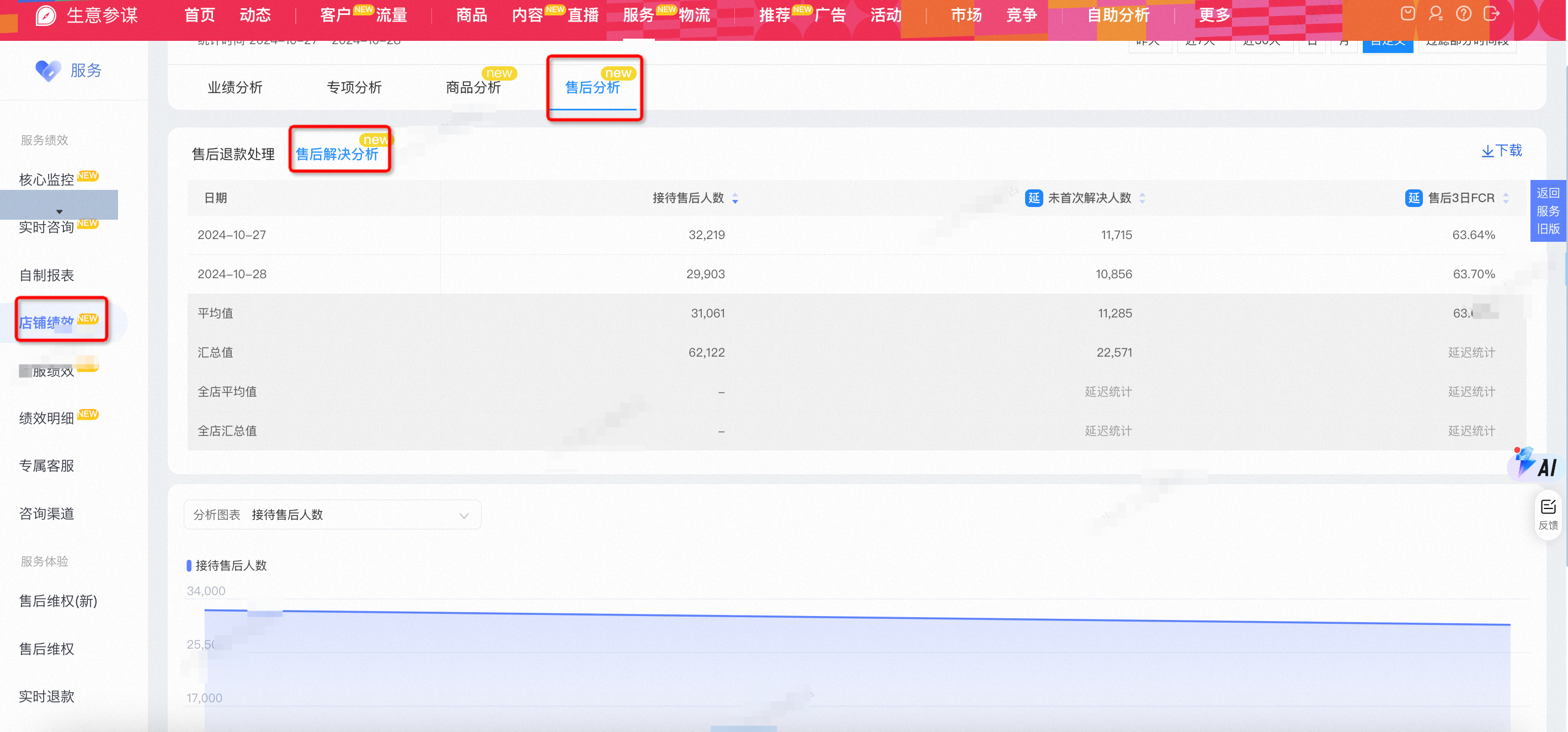Toggle the 接待售后人数 chart legend
Viewport: 1568px width, 732px height.
[x=226, y=565]
